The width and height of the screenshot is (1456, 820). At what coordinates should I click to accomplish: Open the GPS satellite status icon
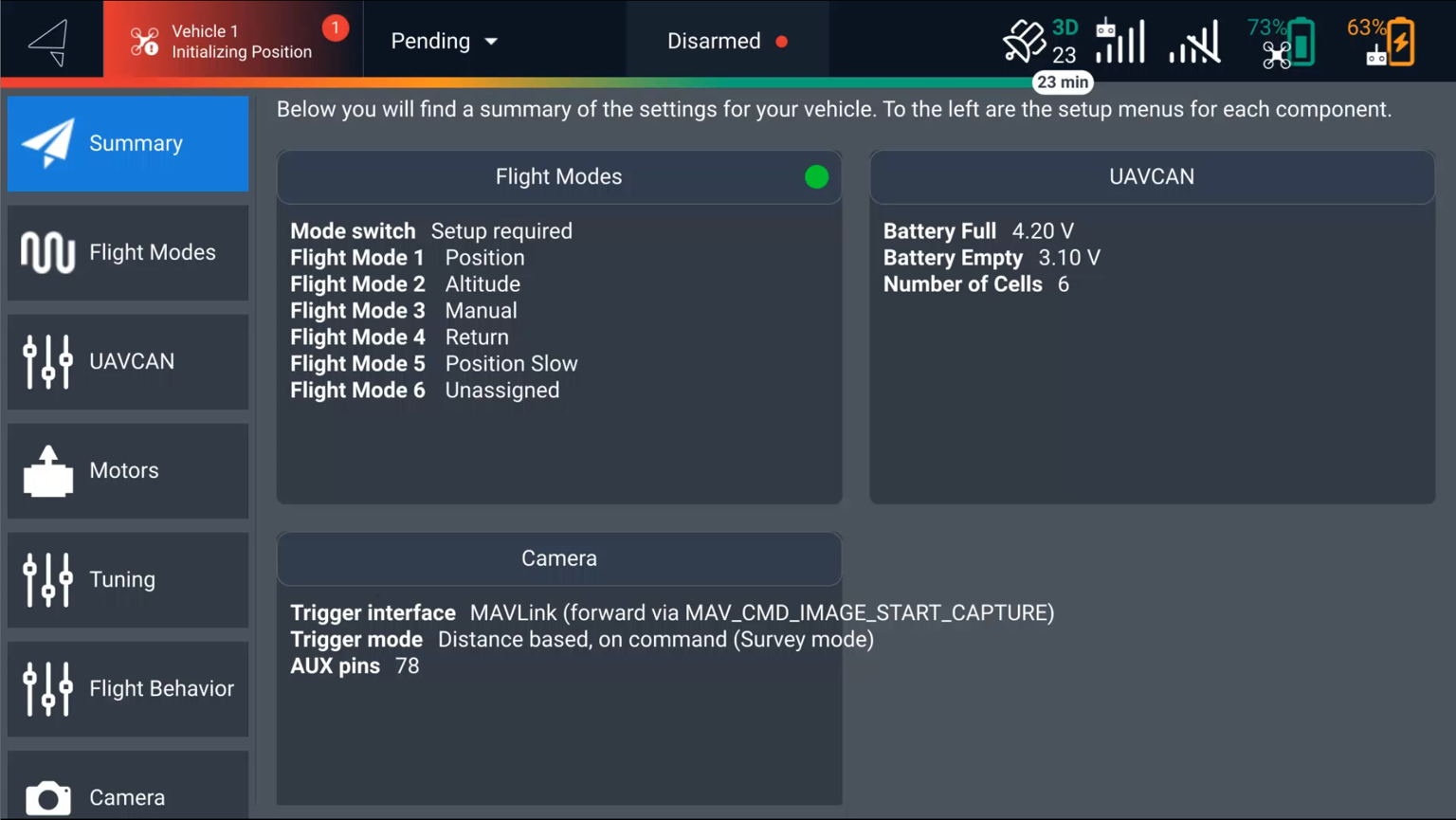tap(1039, 42)
